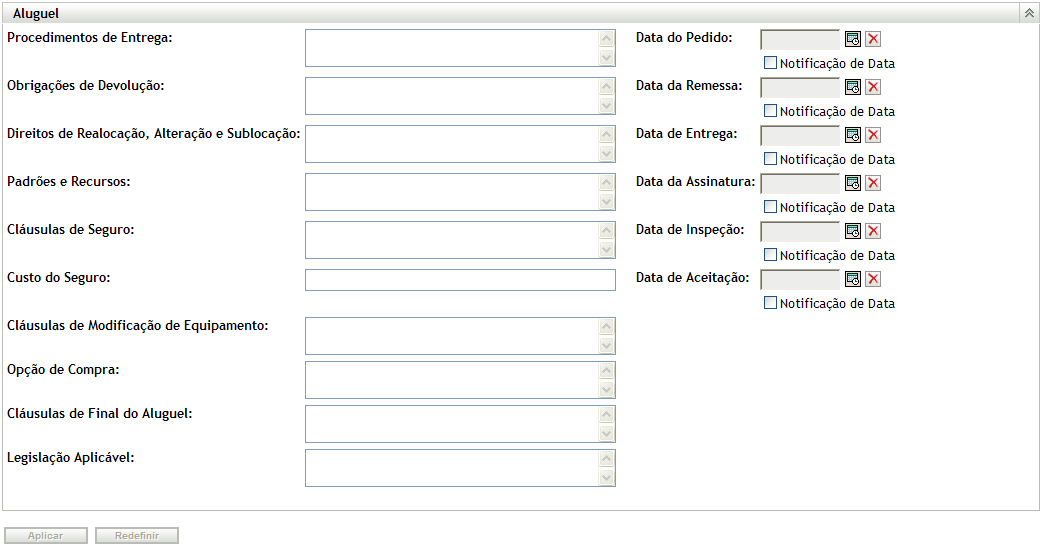Clear the Data do Pedido date
1043x550 pixels.
tap(873, 39)
